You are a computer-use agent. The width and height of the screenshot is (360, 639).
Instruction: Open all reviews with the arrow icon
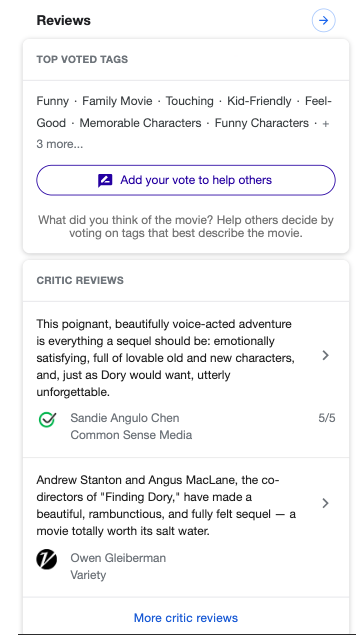[x=323, y=20]
